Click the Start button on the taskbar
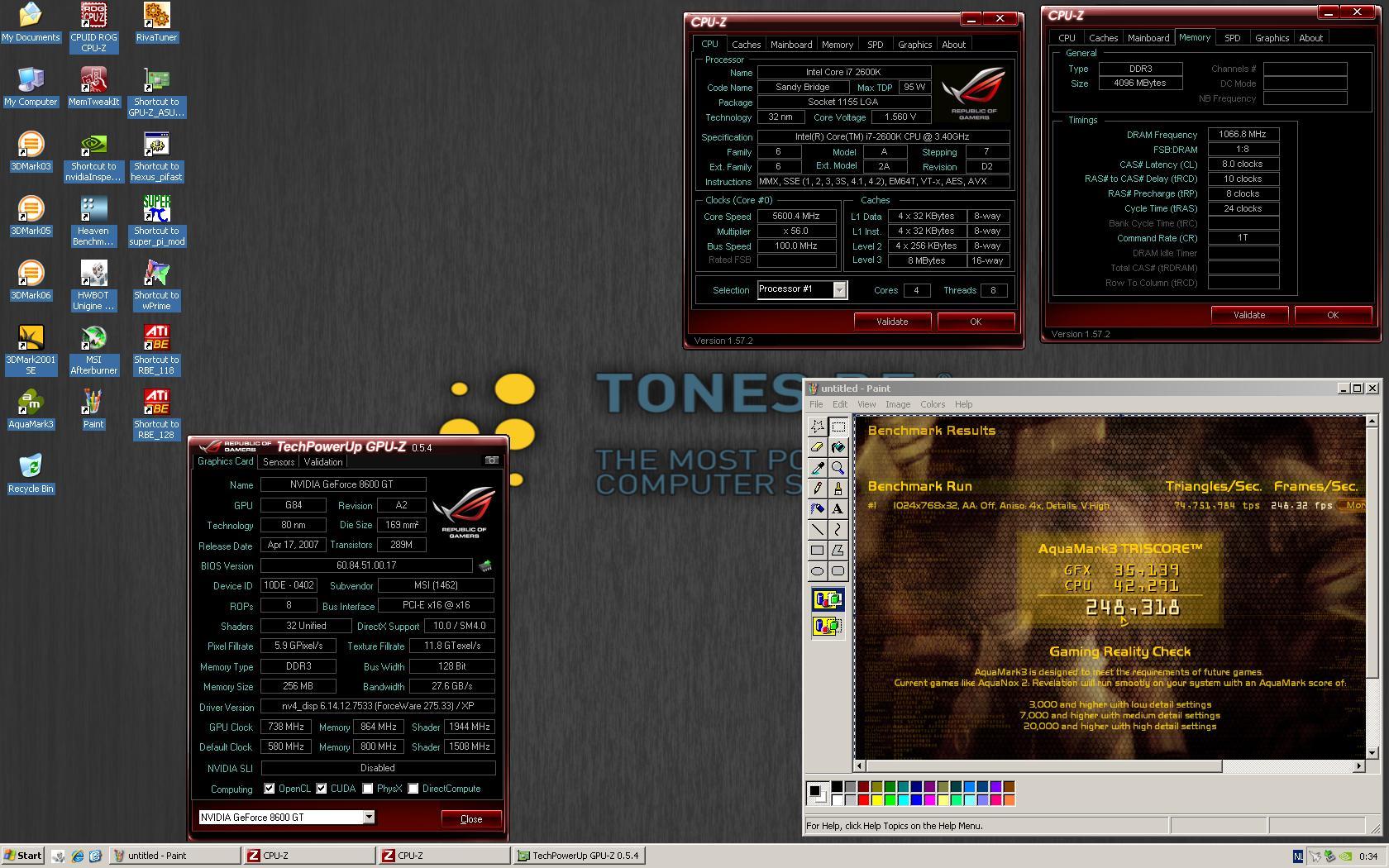Screen dimensions: 1389x868 (22, 856)
